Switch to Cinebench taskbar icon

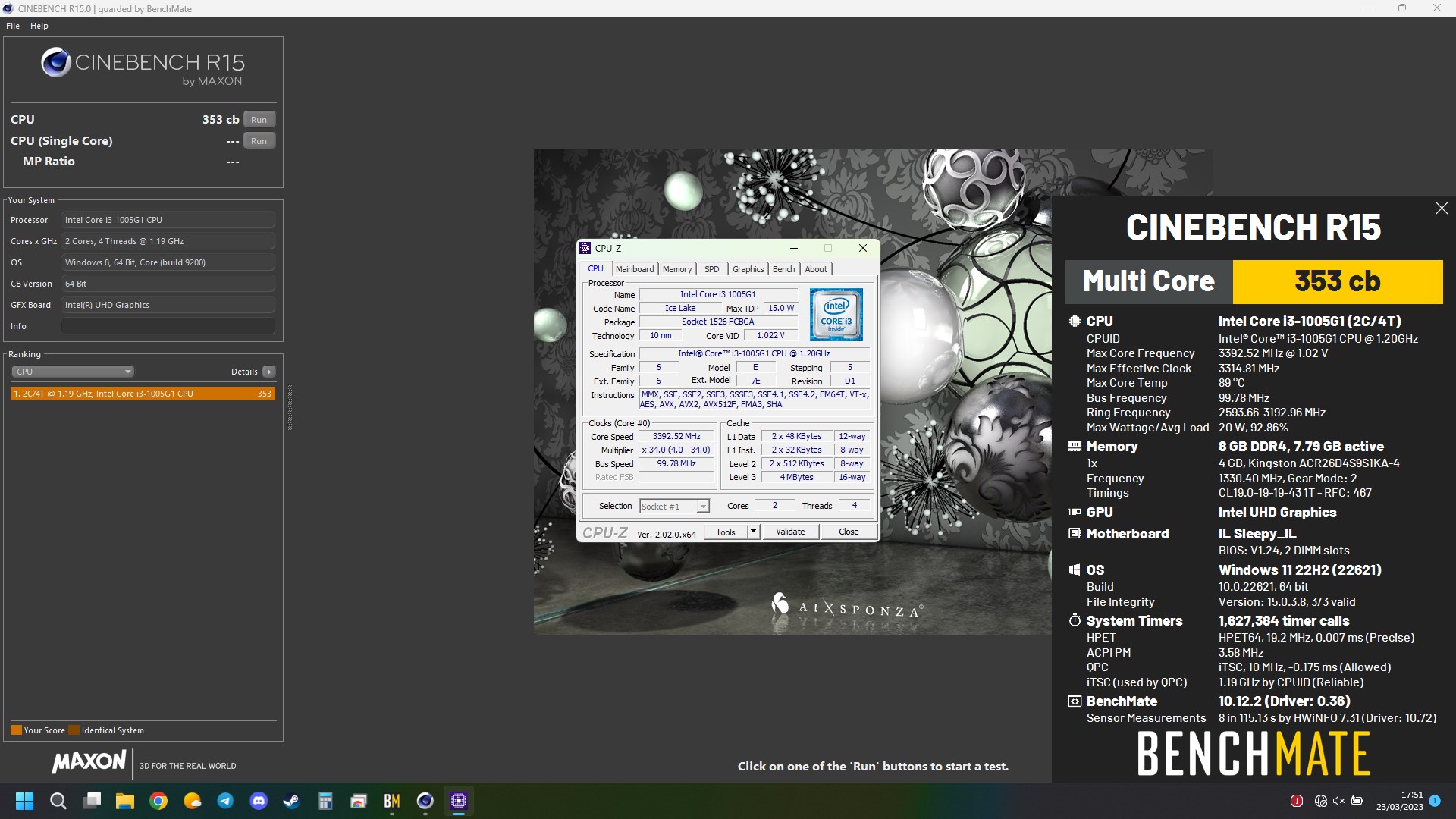[425, 801]
